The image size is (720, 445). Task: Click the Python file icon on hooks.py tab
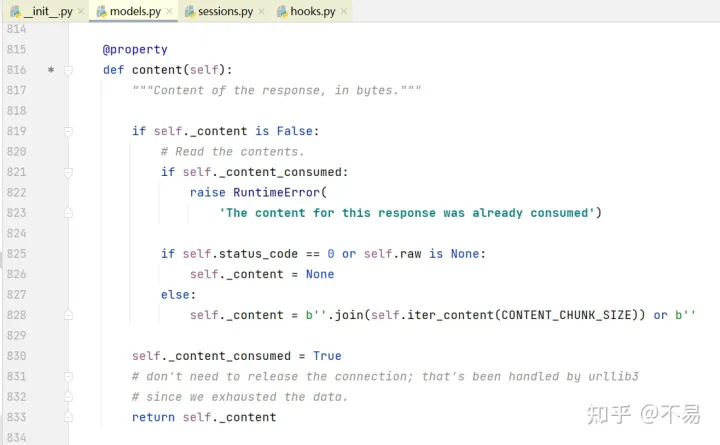tap(282, 11)
